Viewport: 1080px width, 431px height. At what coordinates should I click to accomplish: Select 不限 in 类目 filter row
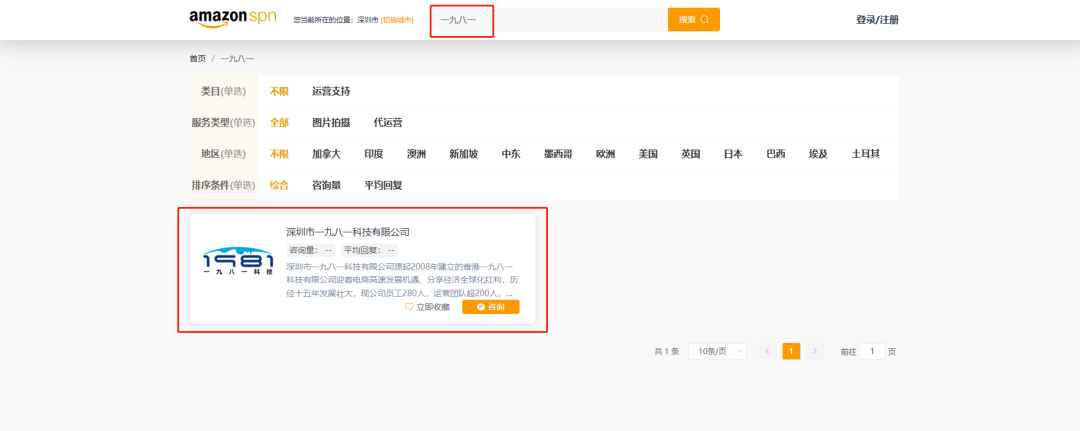[x=279, y=91]
